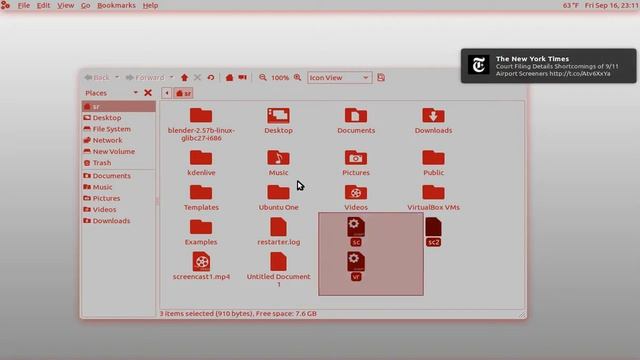Select the restarter.log file
The image size is (640, 360).
pyautogui.click(x=278, y=231)
